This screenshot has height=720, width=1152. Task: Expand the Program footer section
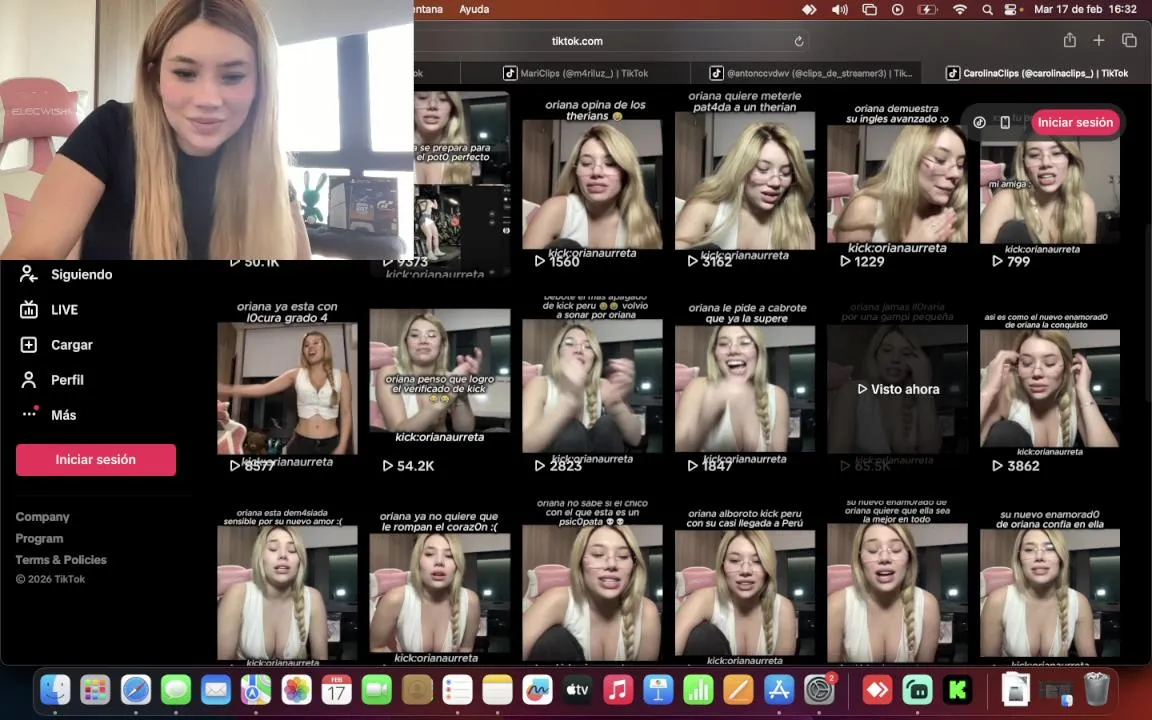pos(39,538)
